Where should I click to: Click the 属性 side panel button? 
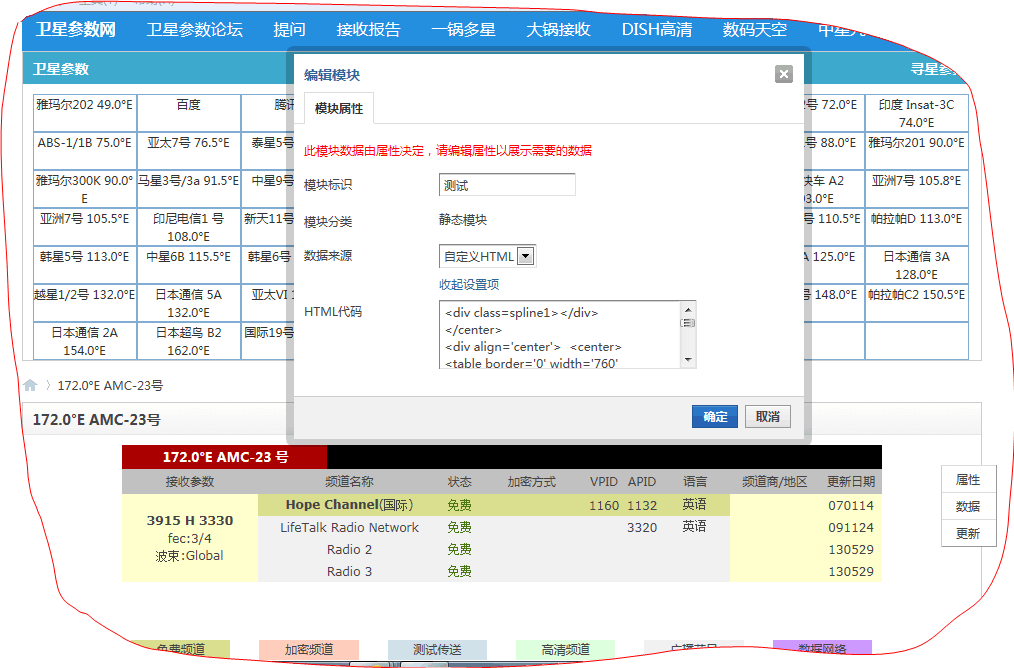(x=967, y=480)
